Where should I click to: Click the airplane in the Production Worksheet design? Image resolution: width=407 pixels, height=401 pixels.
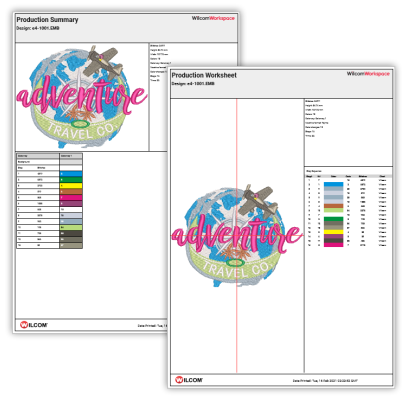tap(259, 199)
